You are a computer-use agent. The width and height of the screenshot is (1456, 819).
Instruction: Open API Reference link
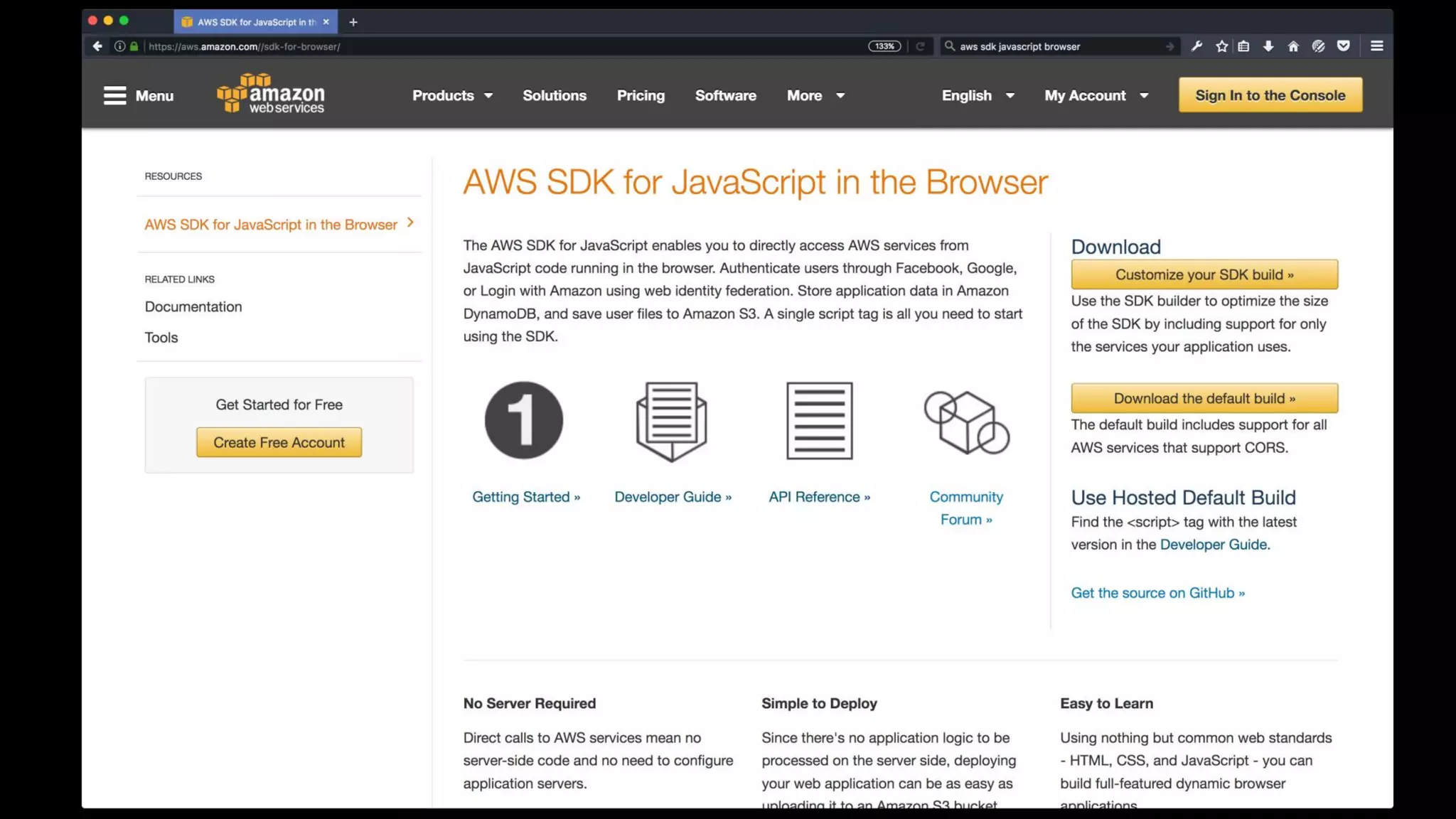click(x=819, y=497)
